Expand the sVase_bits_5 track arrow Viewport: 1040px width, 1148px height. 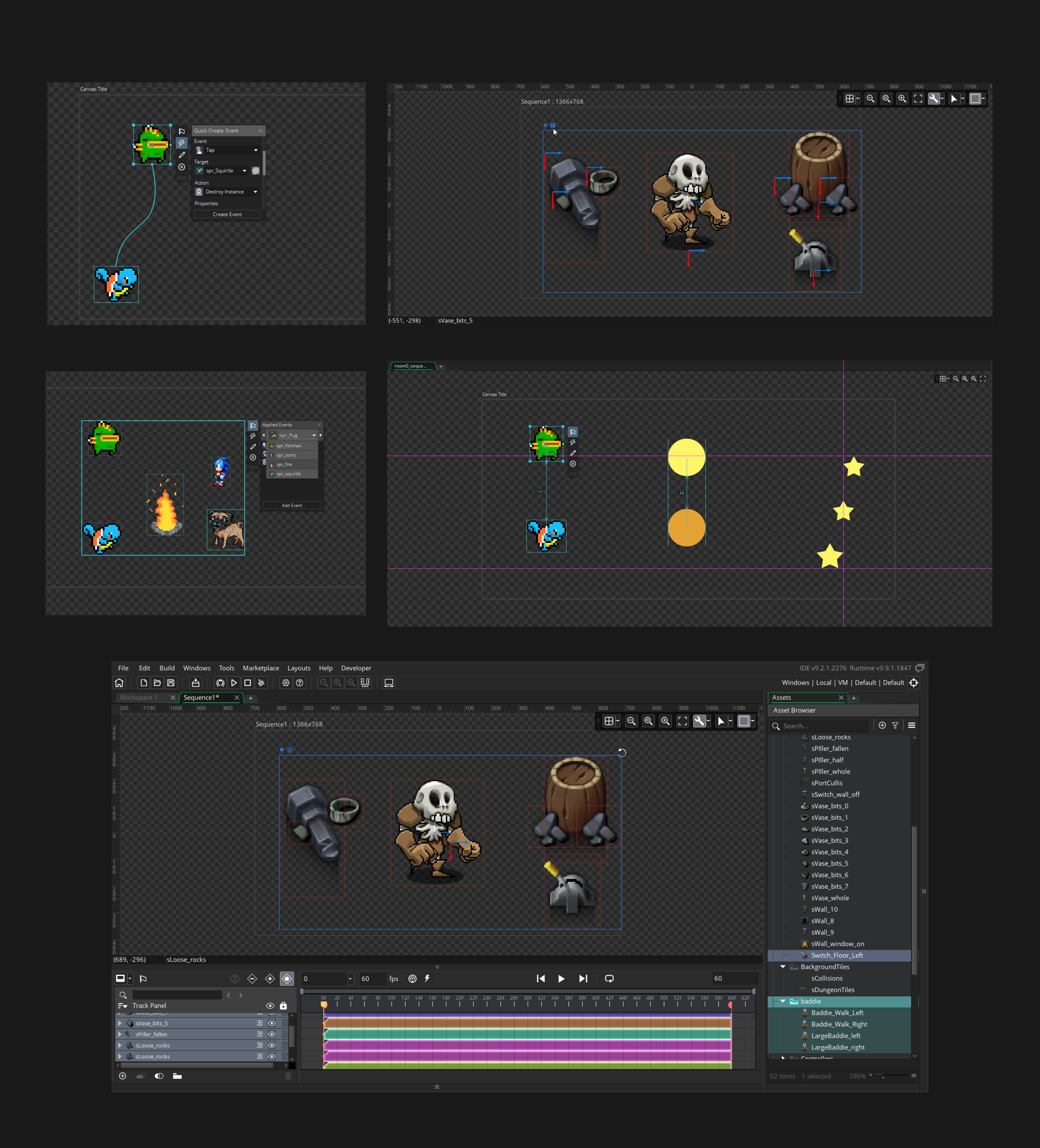tap(120, 1023)
